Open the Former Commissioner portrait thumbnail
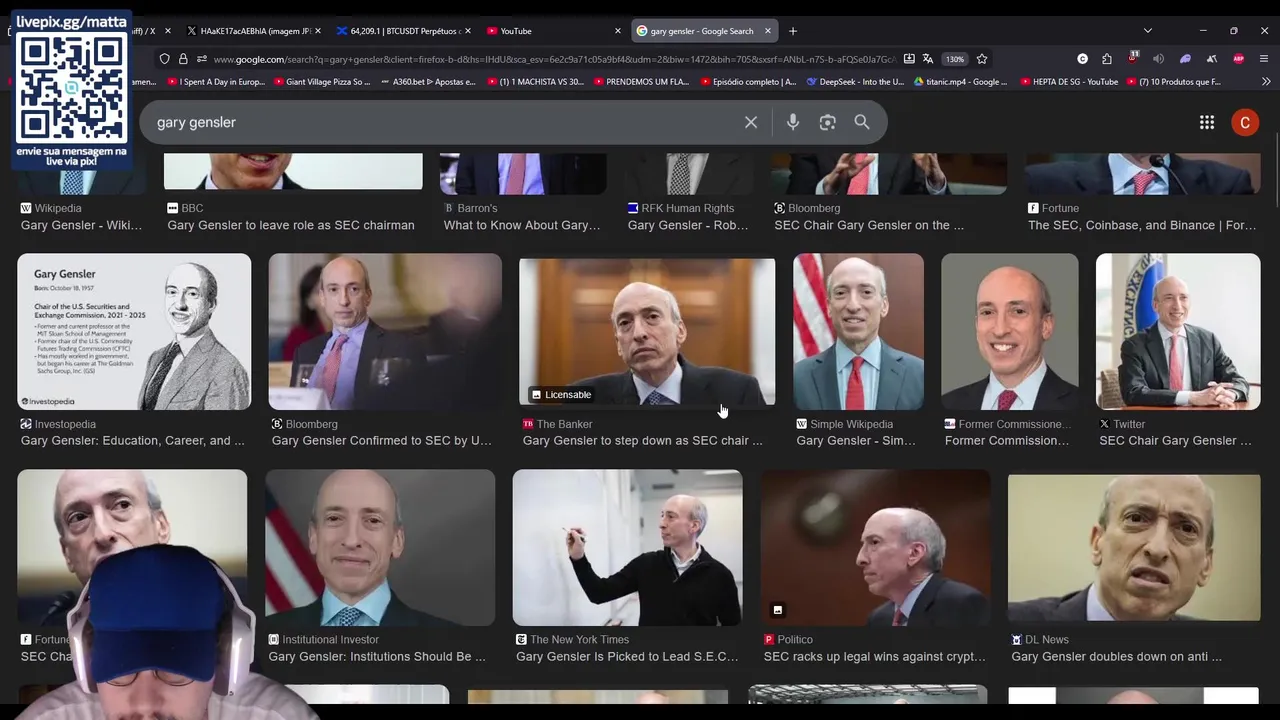The image size is (1280, 720). (1010, 331)
